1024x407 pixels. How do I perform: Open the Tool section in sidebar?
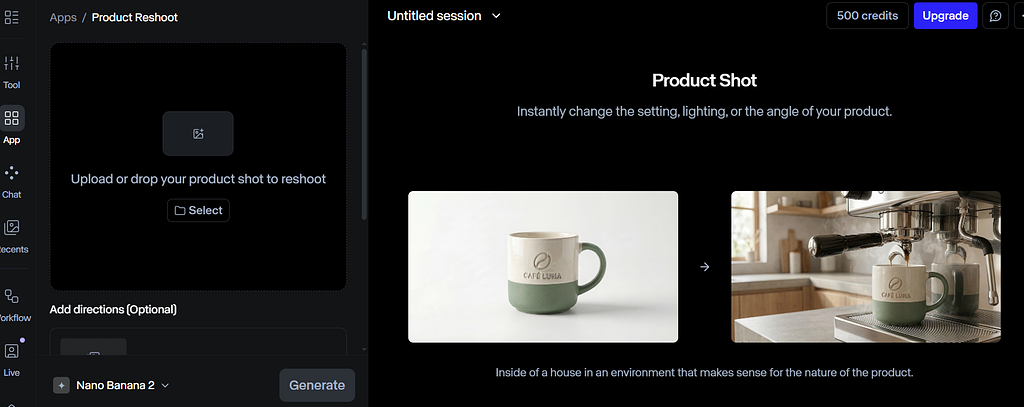point(12,72)
